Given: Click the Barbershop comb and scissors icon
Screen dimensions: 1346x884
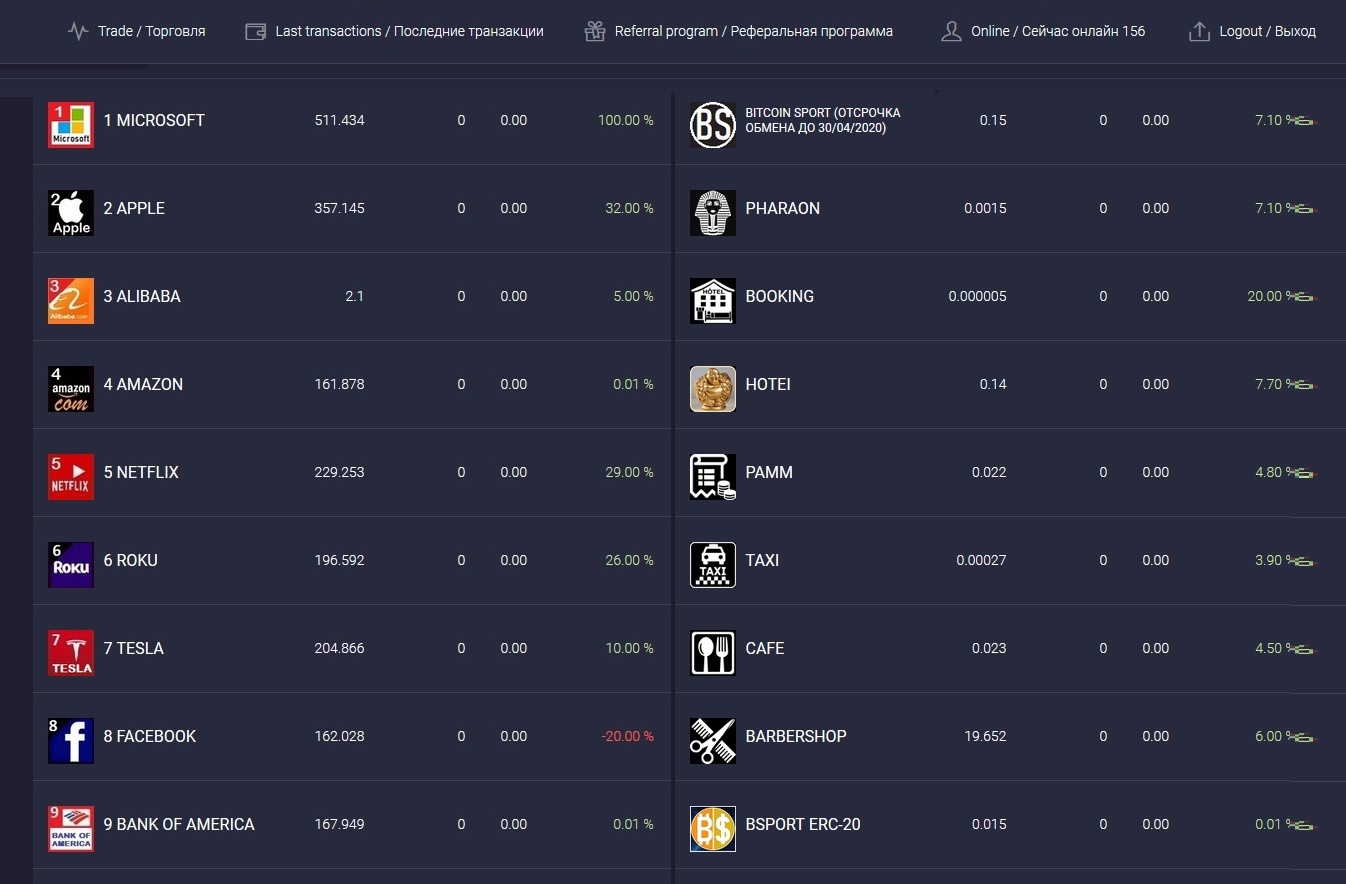Looking at the screenshot, I should 713,741.
